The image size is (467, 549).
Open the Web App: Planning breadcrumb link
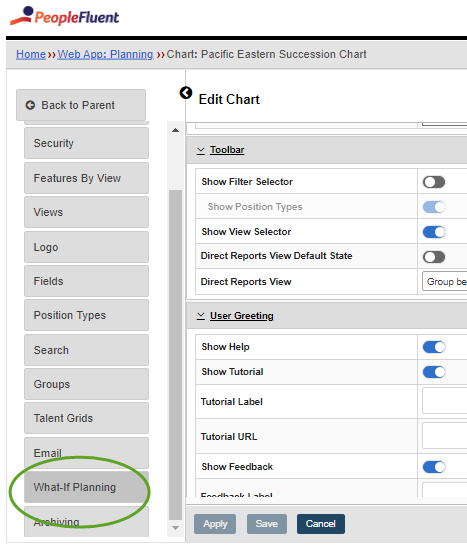(x=105, y=54)
